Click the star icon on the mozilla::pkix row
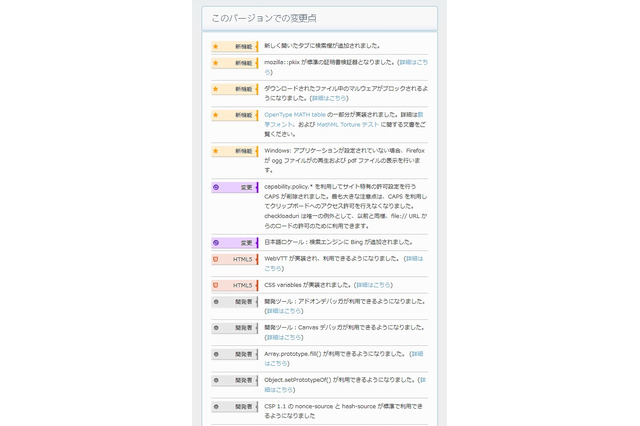Image resolution: width=640 pixels, height=426 pixels. coord(216,63)
